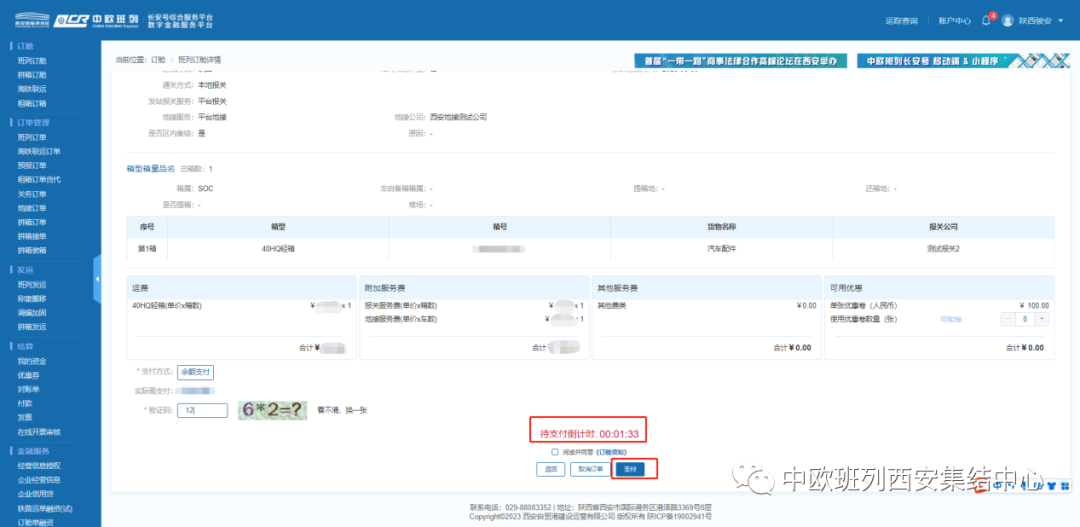Image resolution: width=1080 pixels, height=527 pixels.
Task: Open 企业经营信息 in the sidebar
Action: [x=39, y=480]
